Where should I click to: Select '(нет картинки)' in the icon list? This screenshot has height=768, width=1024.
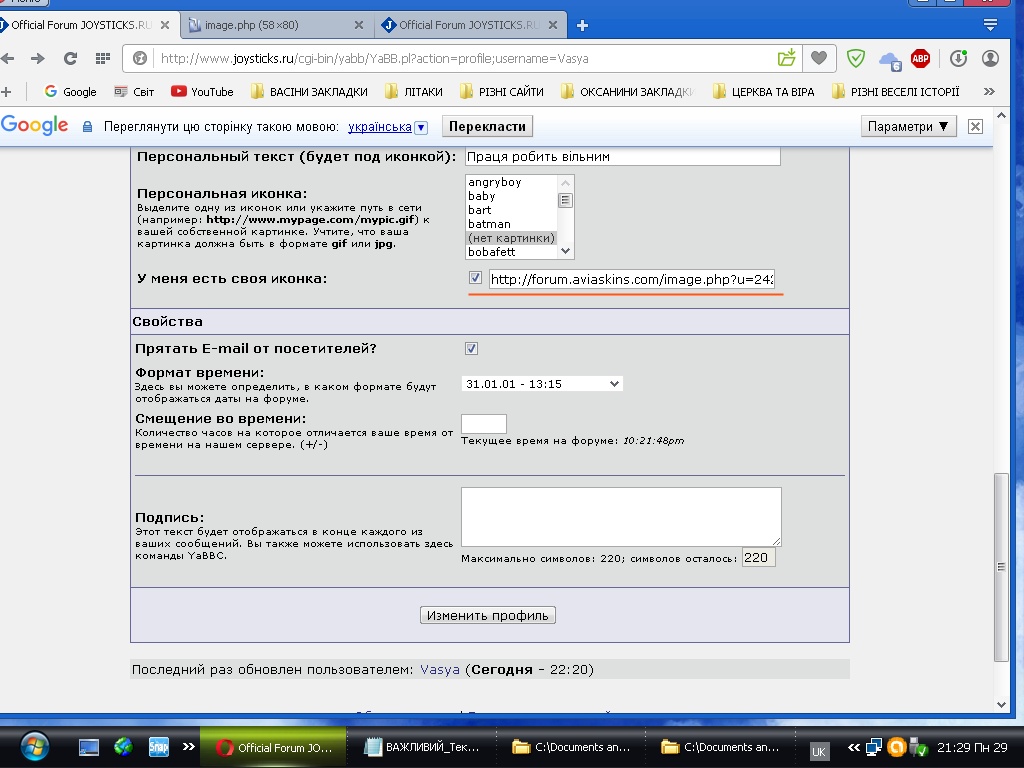click(511, 238)
